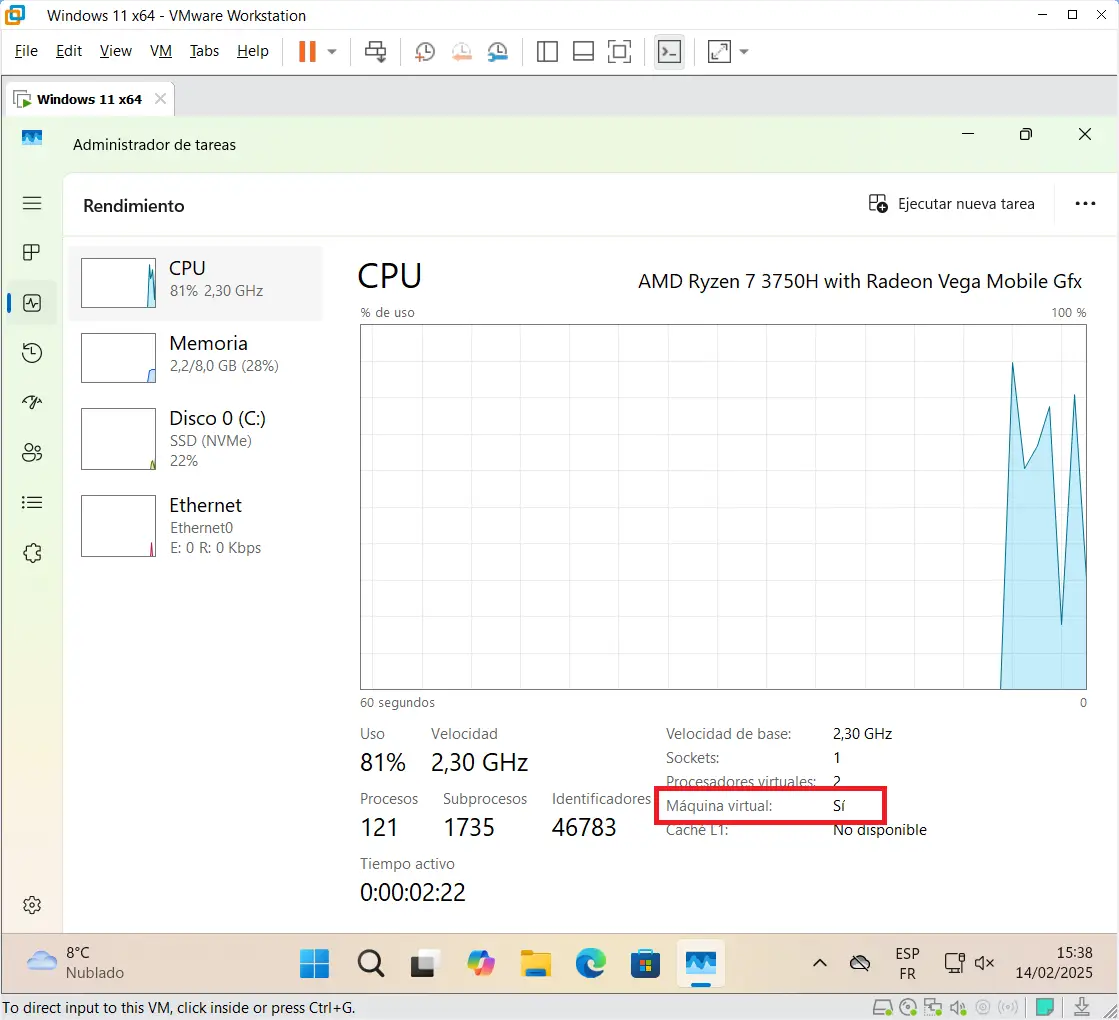
Task: Open the stretch guest dropdown arrow
Action: [x=744, y=51]
